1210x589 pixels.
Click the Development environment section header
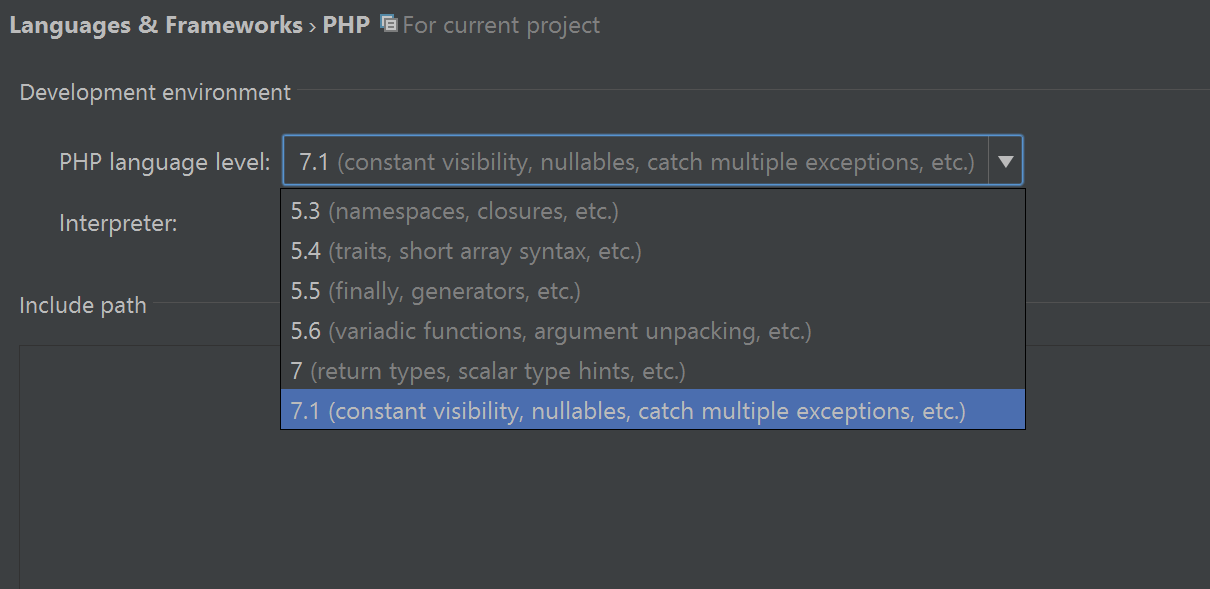coord(155,93)
